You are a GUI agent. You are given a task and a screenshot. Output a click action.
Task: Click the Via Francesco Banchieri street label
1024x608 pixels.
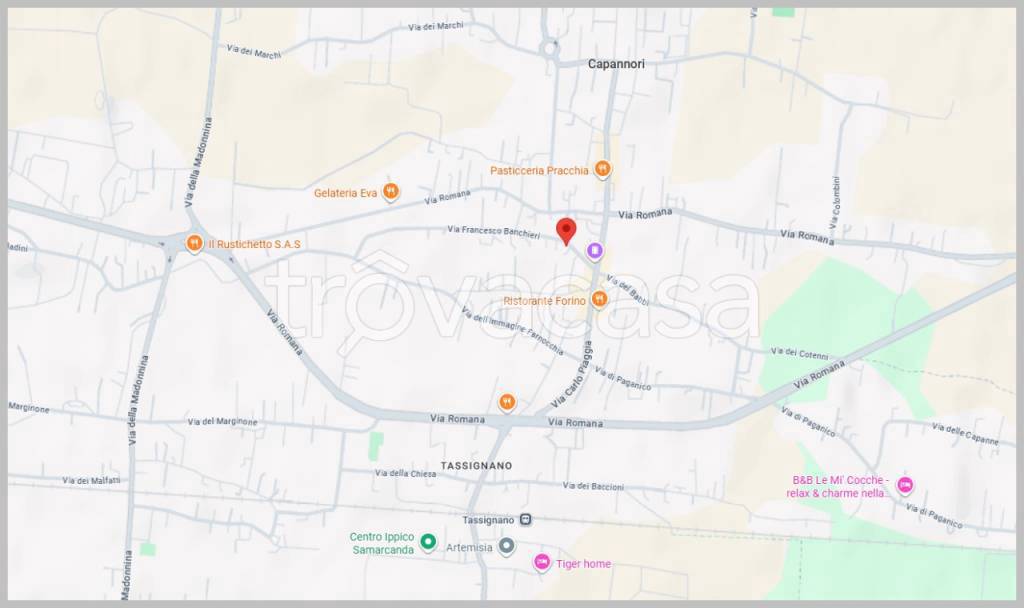(494, 231)
